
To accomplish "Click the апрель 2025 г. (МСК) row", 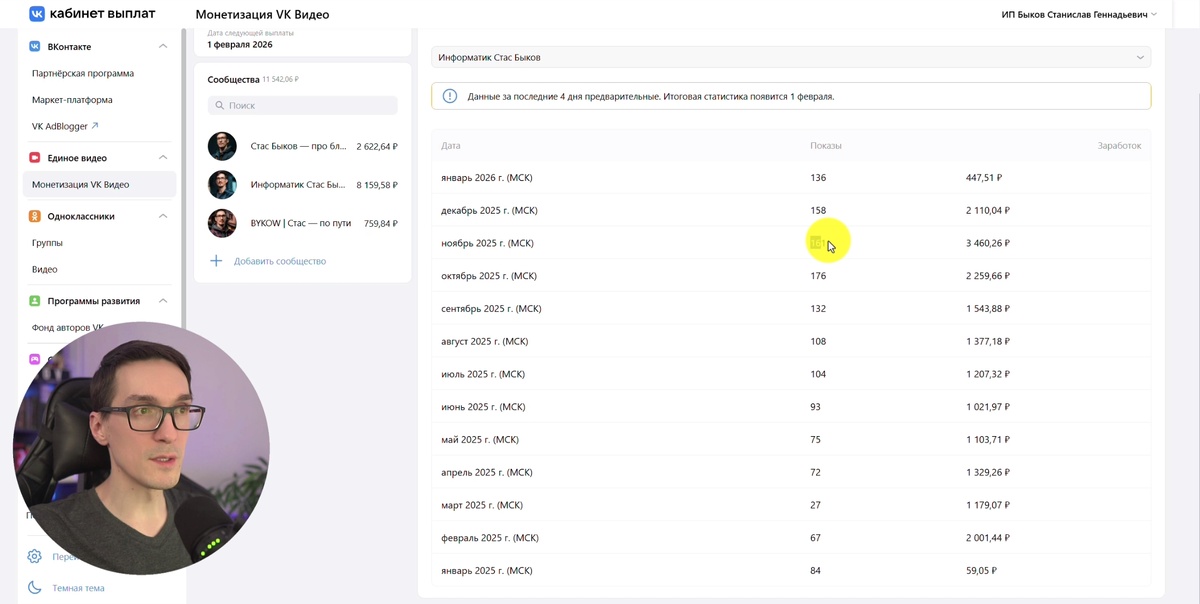I will [x=791, y=472].
